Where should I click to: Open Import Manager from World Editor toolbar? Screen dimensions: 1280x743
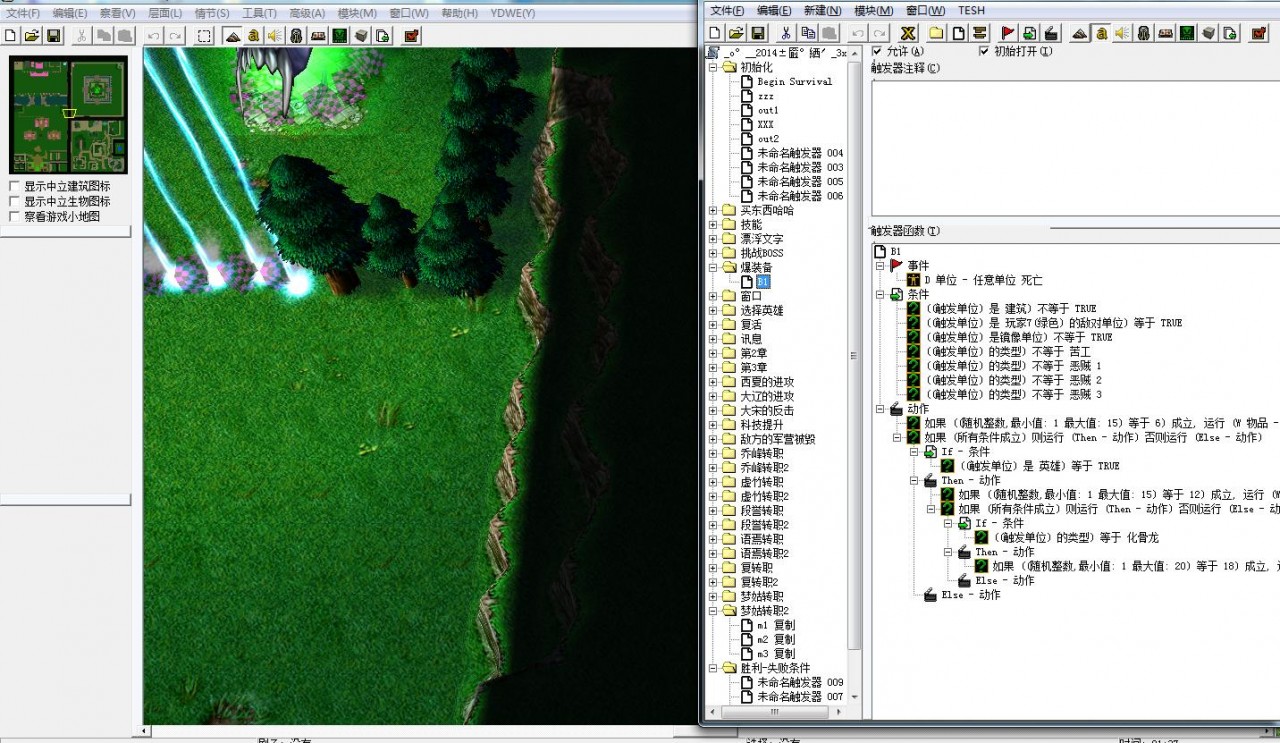point(383,35)
